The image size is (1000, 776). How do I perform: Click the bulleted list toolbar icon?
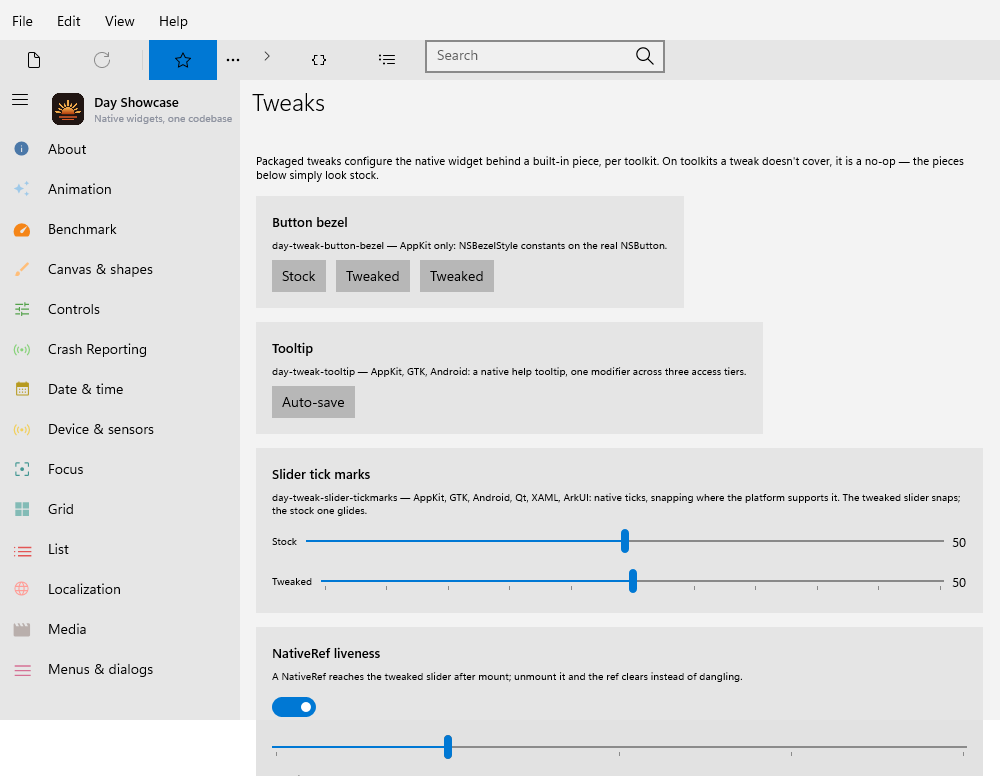pos(386,60)
